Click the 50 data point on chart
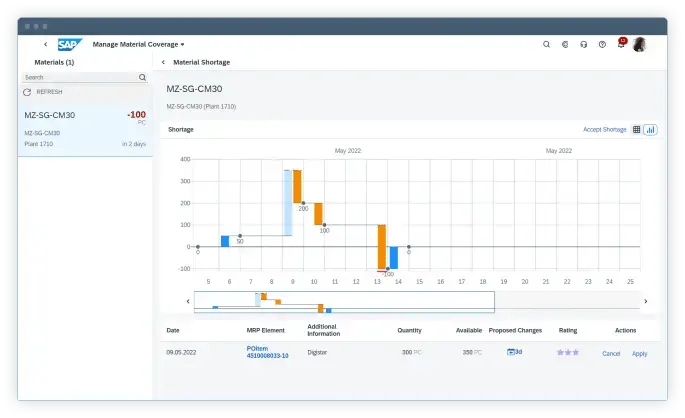The width and height of the screenshot is (685, 418). point(240,236)
